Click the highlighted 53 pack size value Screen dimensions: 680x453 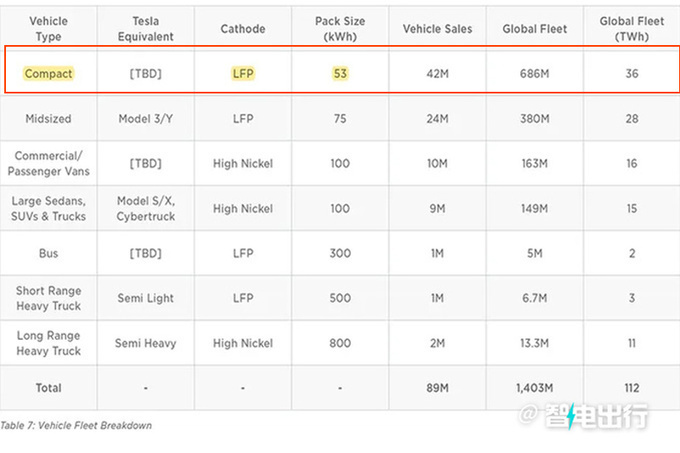pyautogui.click(x=341, y=74)
